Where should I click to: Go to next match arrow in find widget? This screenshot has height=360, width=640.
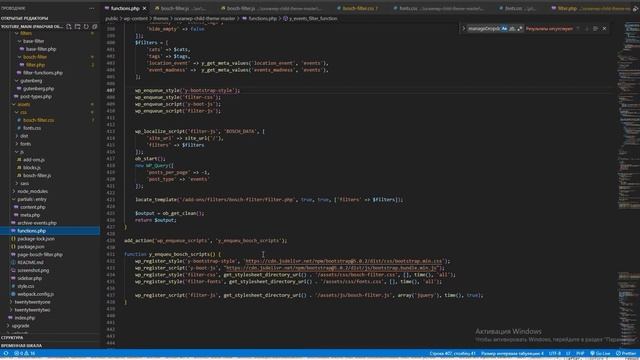click(587, 29)
